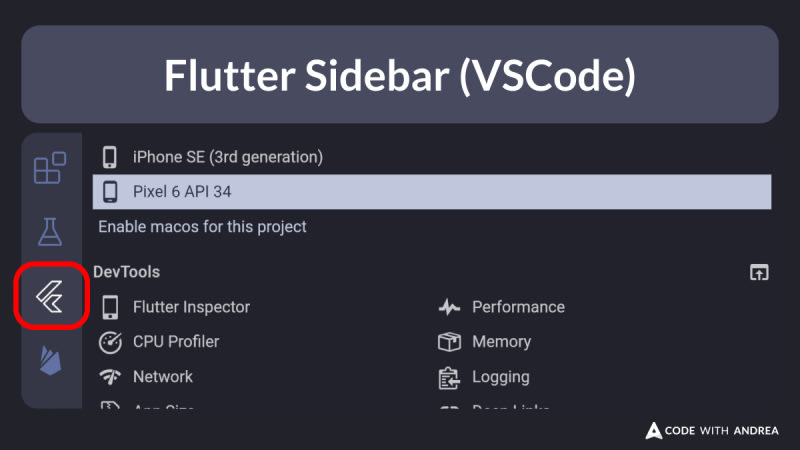The width and height of the screenshot is (800, 450).
Task: Open the Performance tool label
Action: [518, 307]
